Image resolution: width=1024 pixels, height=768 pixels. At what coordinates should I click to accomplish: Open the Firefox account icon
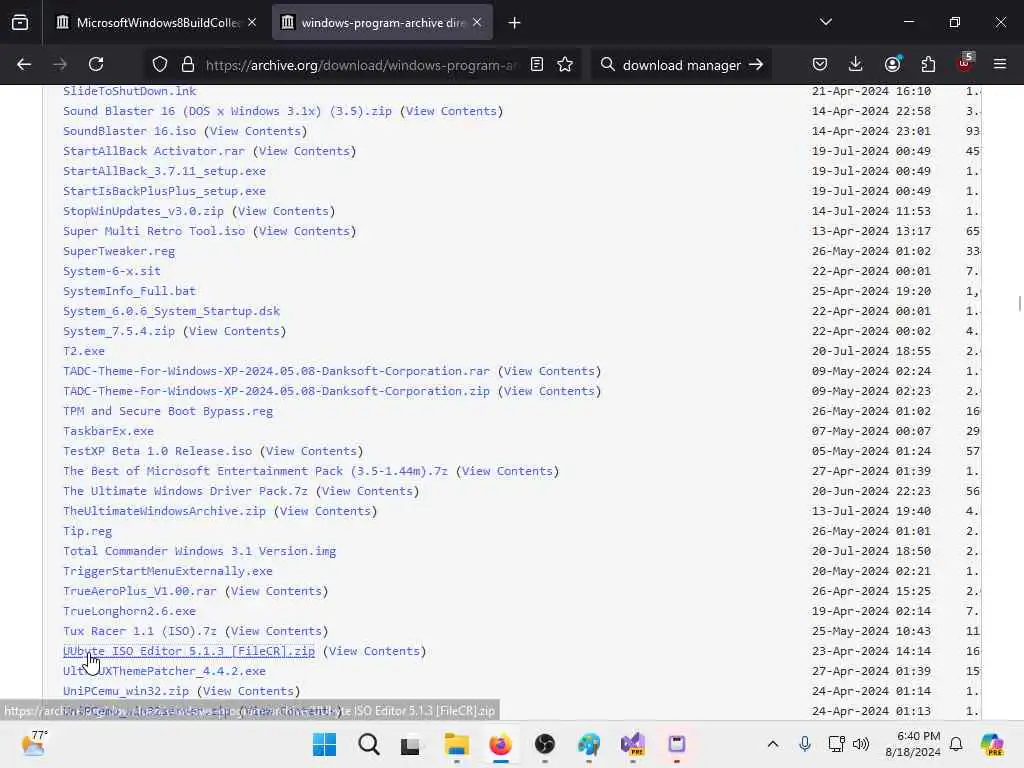point(892,64)
